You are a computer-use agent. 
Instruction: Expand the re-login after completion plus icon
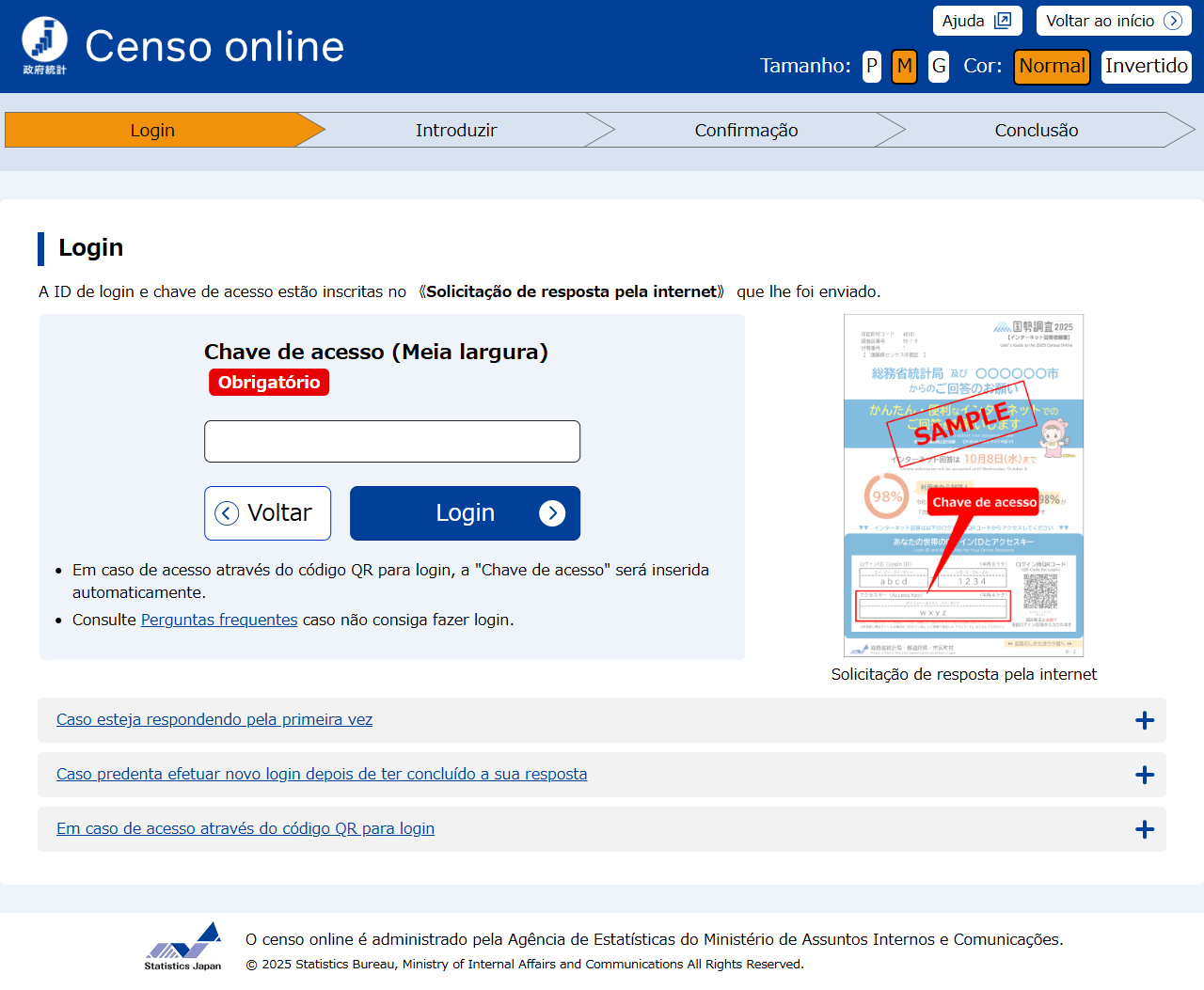pos(1145,776)
